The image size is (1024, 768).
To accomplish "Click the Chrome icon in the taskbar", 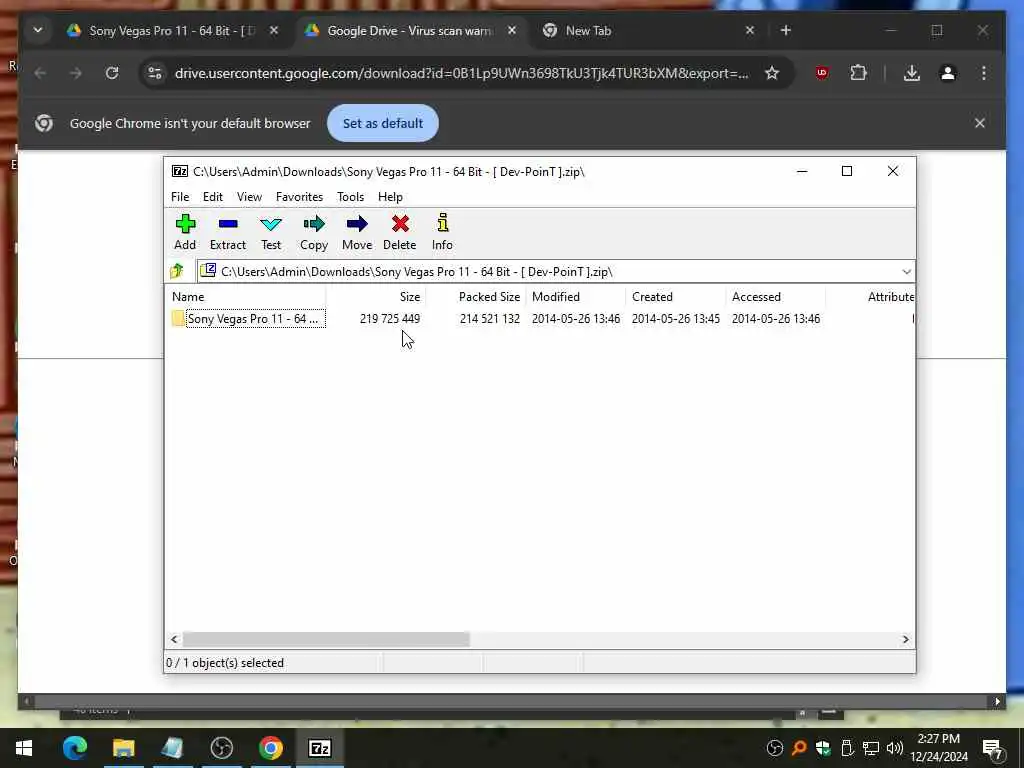I will tap(270, 748).
